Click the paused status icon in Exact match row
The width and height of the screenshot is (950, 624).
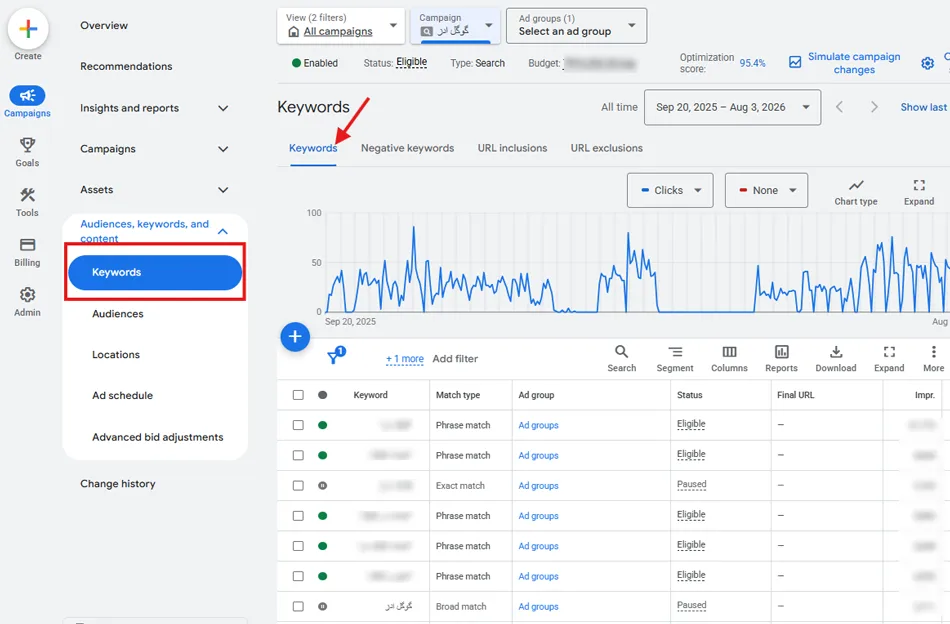click(322, 486)
